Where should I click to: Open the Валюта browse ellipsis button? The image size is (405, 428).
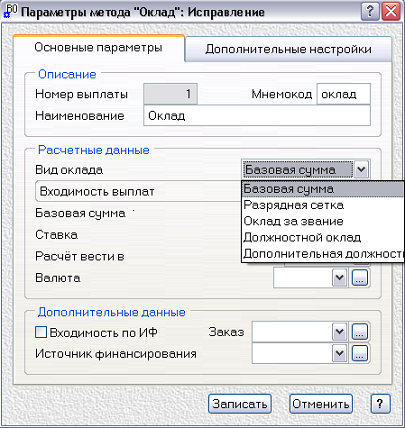(x=360, y=278)
